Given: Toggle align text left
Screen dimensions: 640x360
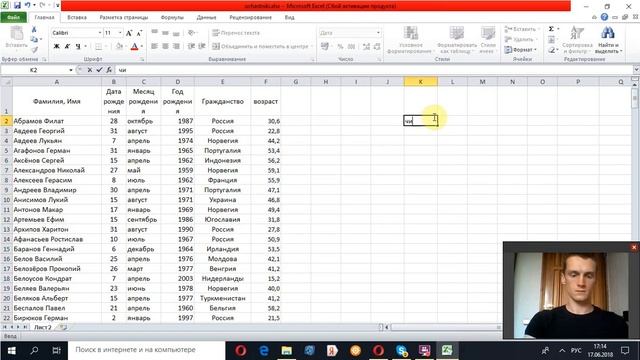Looking at the screenshot, I should [x=154, y=46].
